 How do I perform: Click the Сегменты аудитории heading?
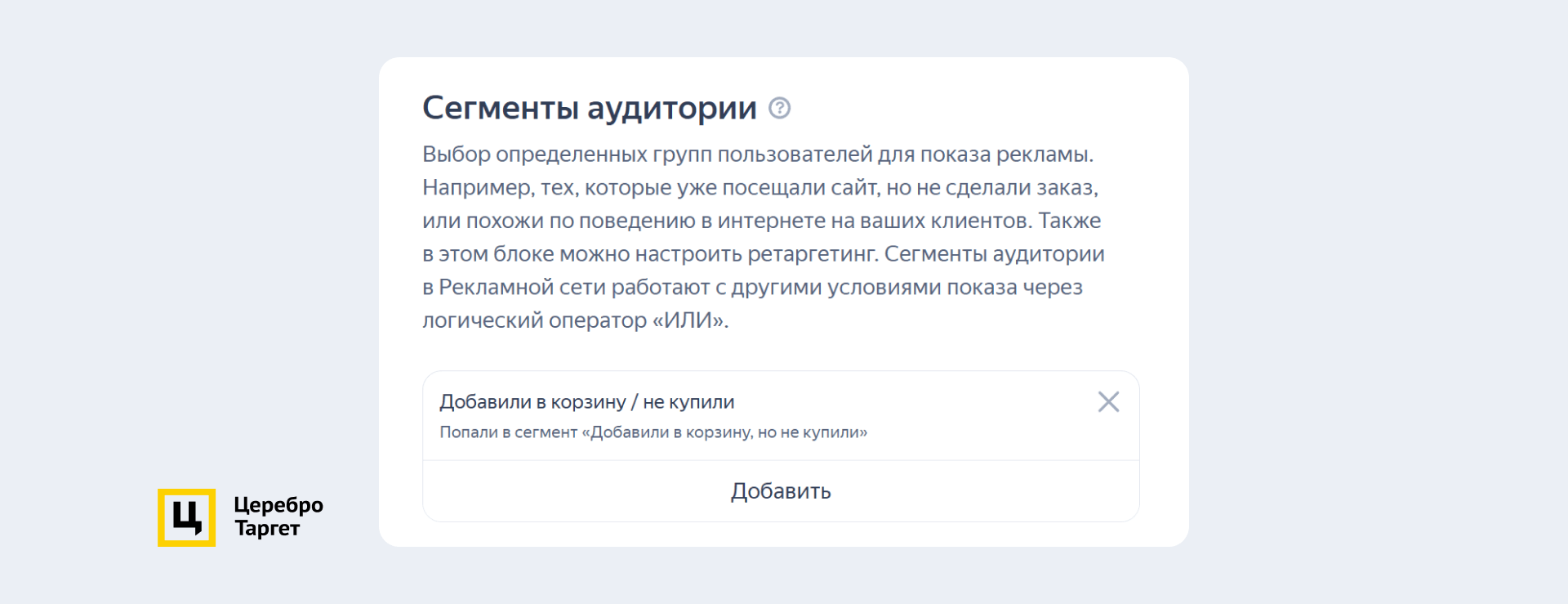[589, 108]
